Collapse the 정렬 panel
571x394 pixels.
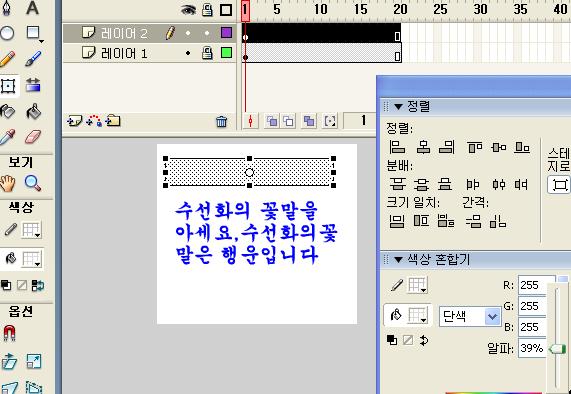[398, 107]
